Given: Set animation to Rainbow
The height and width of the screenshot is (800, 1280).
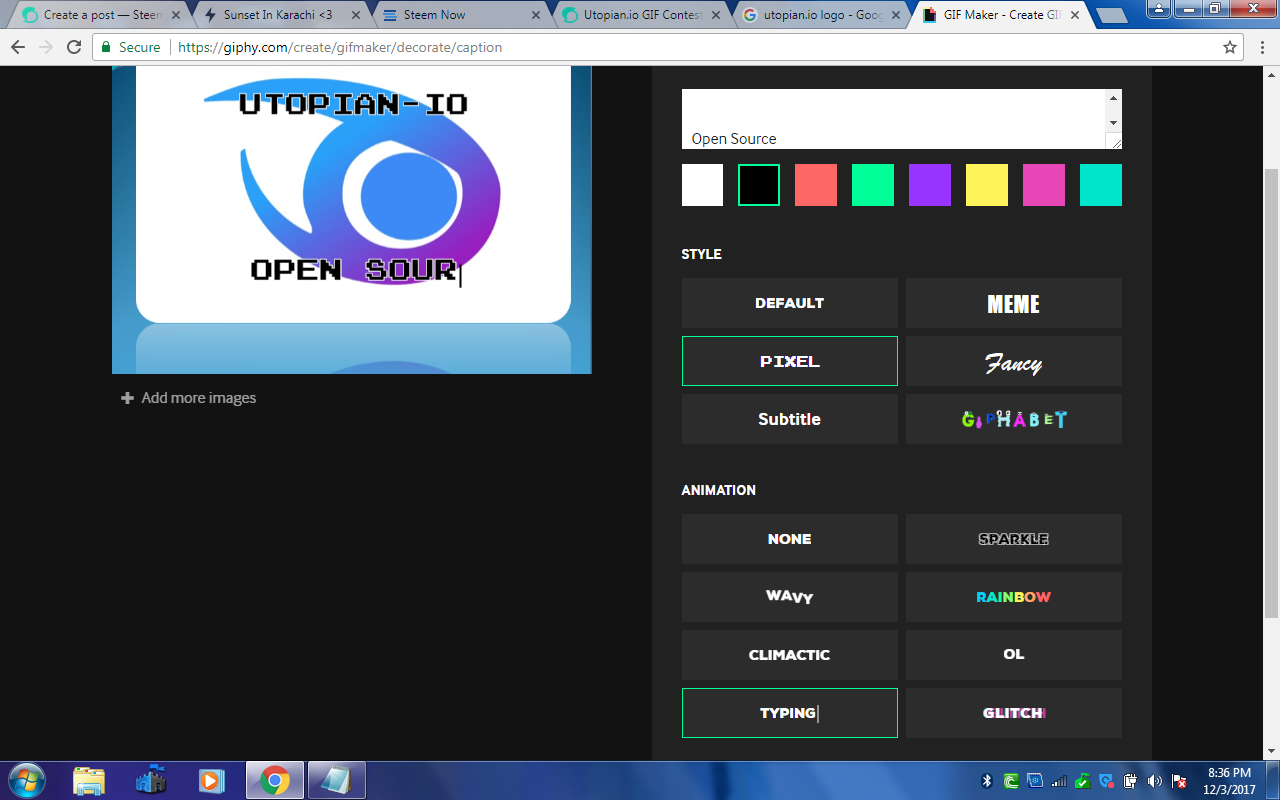Looking at the screenshot, I should tap(1014, 597).
